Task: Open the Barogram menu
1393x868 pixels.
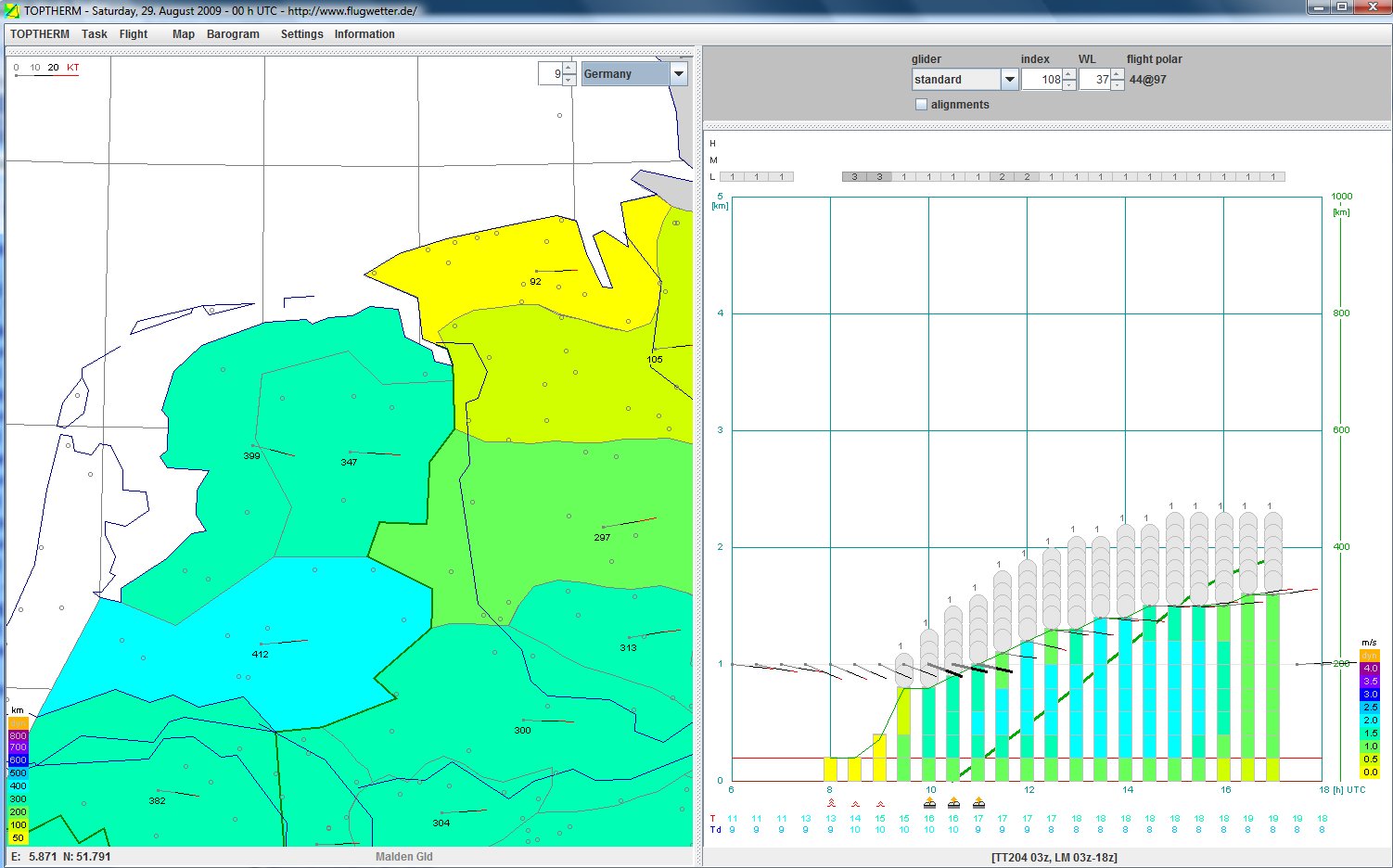Action: pos(233,34)
